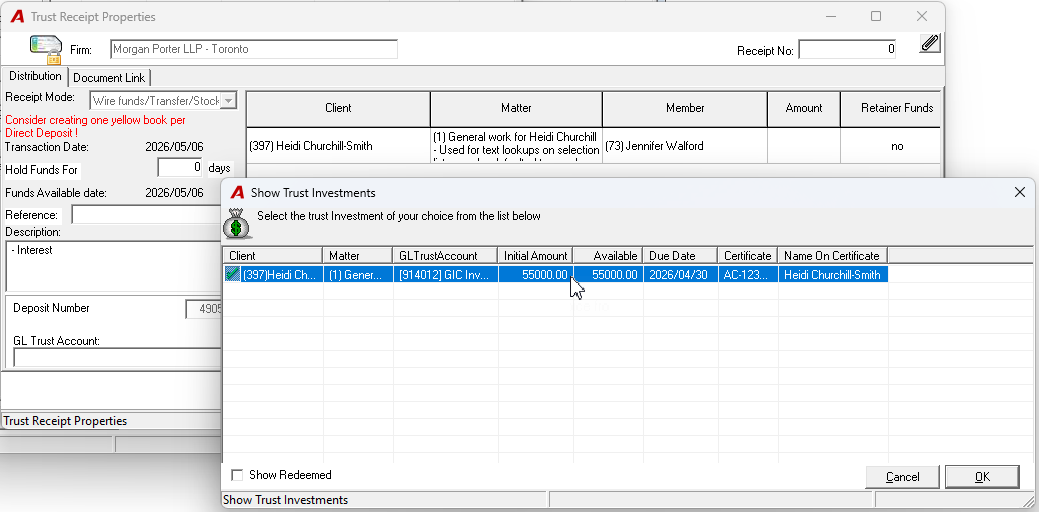
Task: Click the Member header in distribution grid
Action: coord(684,109)
